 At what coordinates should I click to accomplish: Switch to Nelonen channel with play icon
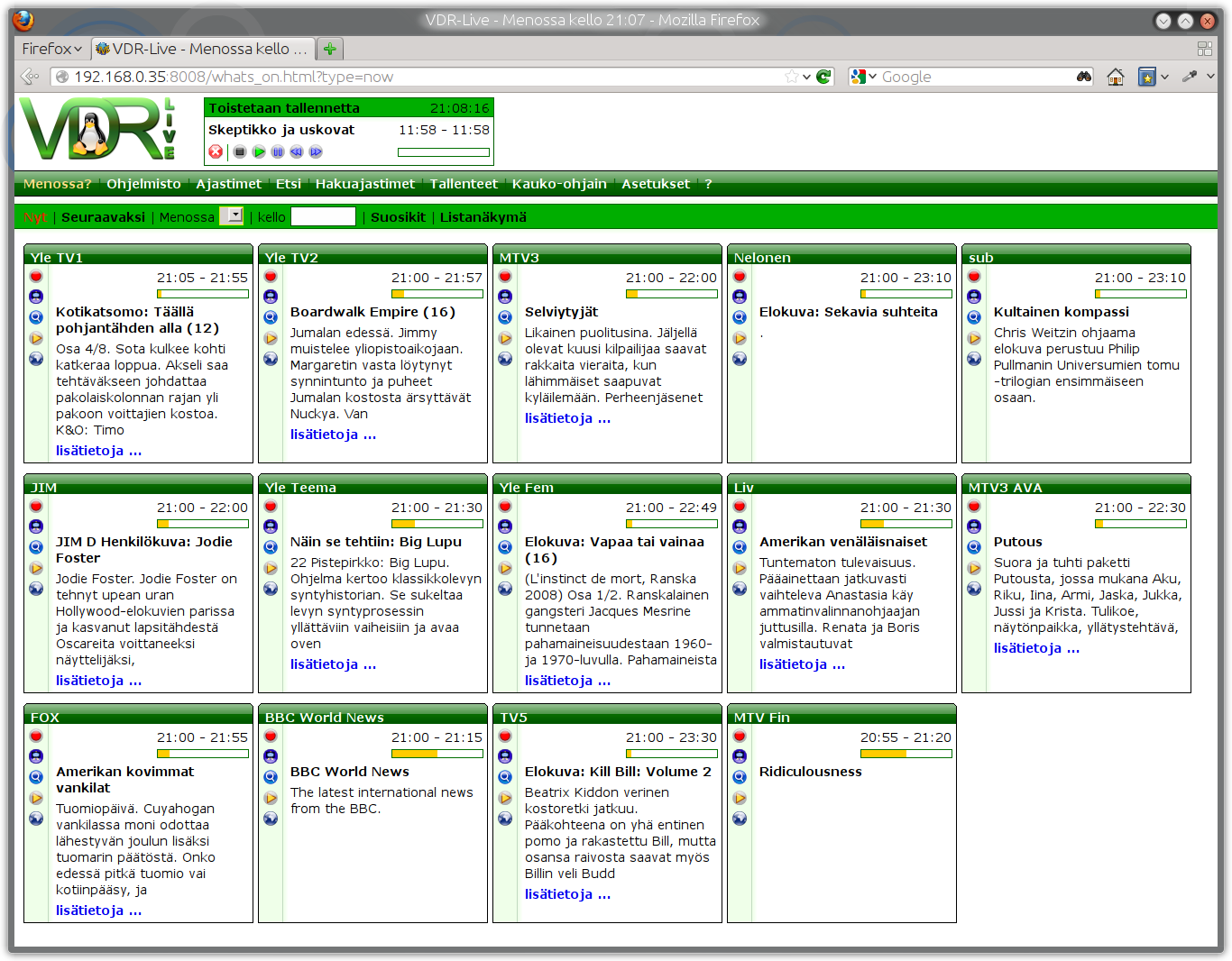click(740, 338)
